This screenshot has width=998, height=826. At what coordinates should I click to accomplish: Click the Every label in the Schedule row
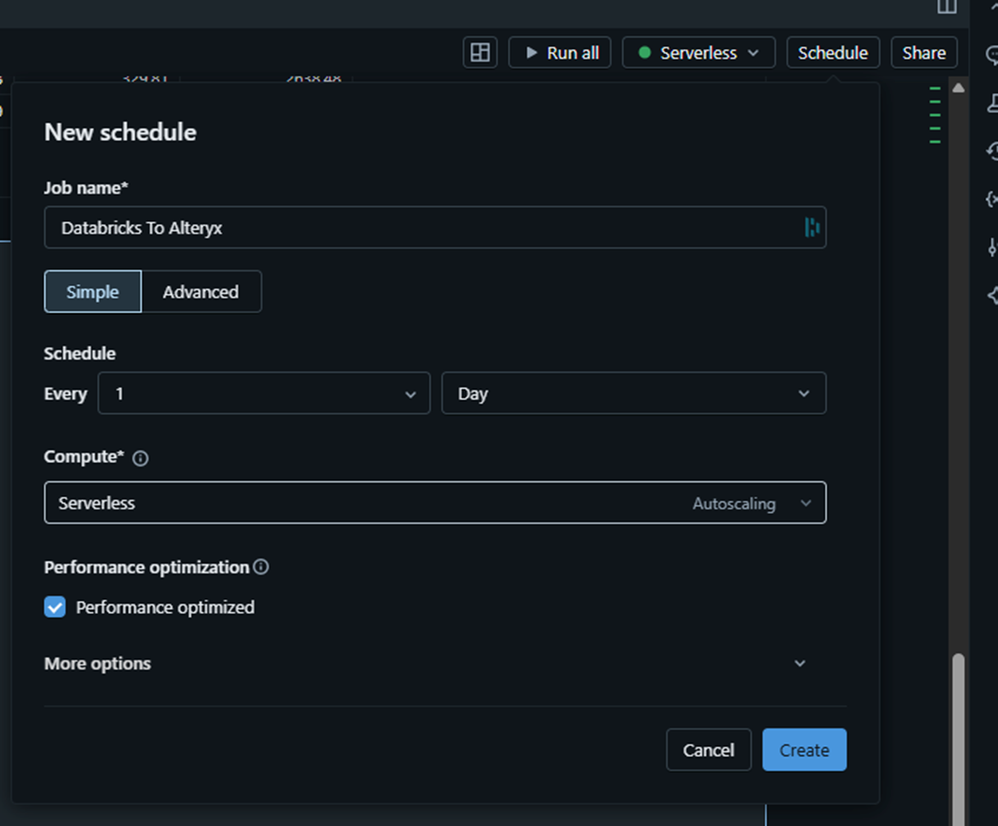[66, 394]
